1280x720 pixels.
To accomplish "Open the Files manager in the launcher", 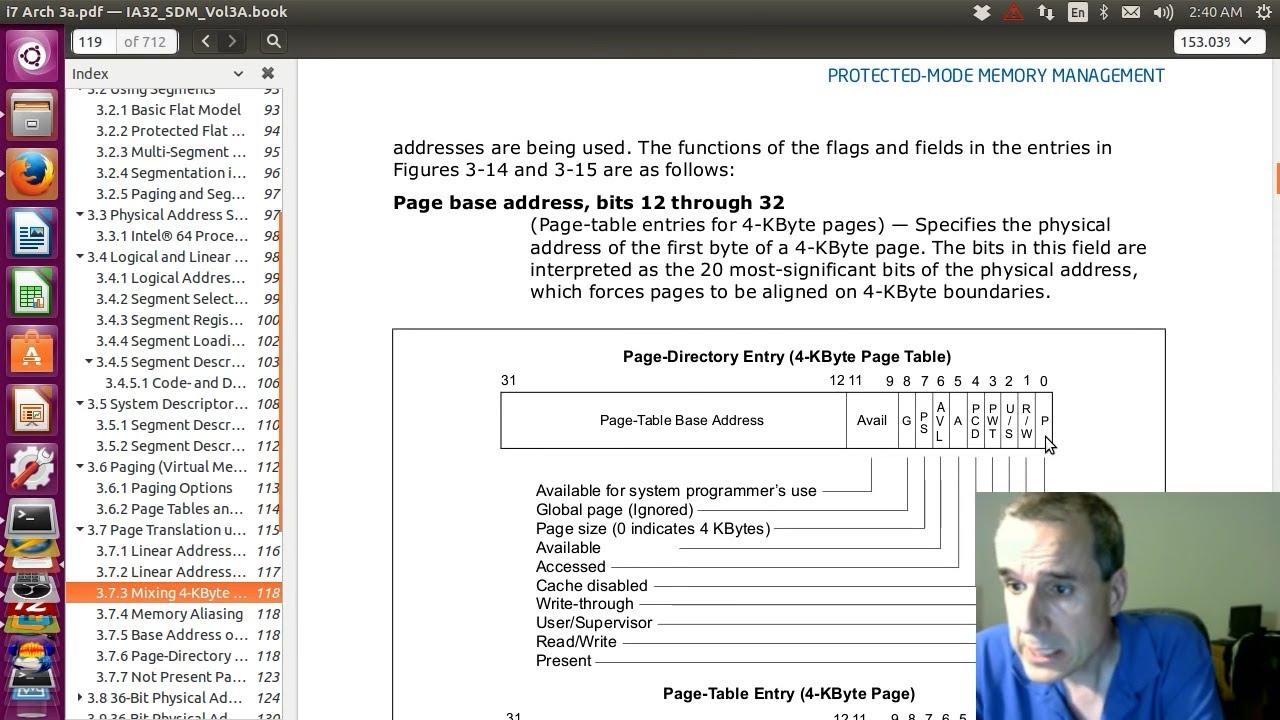I will pyautogui.click(x=32, y=115).
